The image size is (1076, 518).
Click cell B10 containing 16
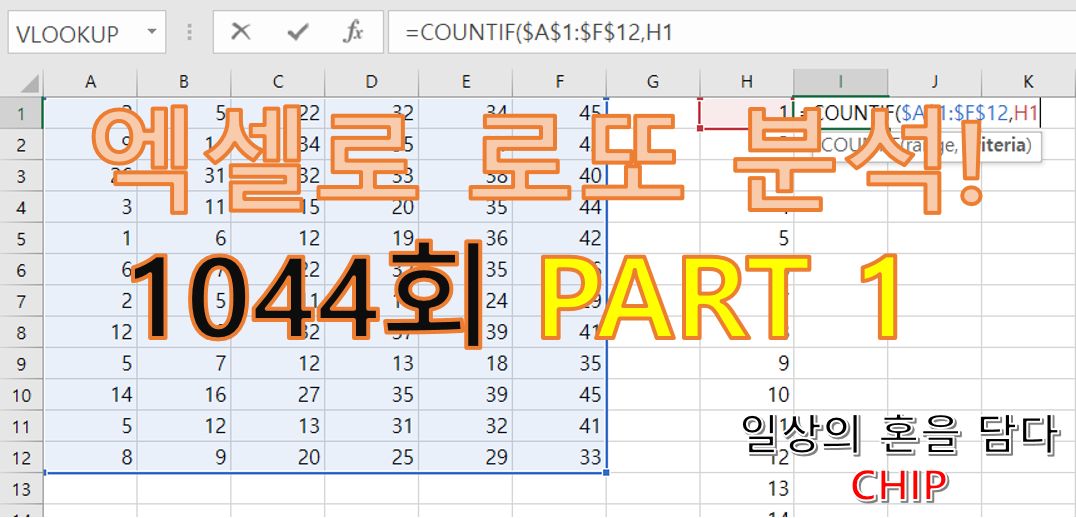[x=184, y=395]
